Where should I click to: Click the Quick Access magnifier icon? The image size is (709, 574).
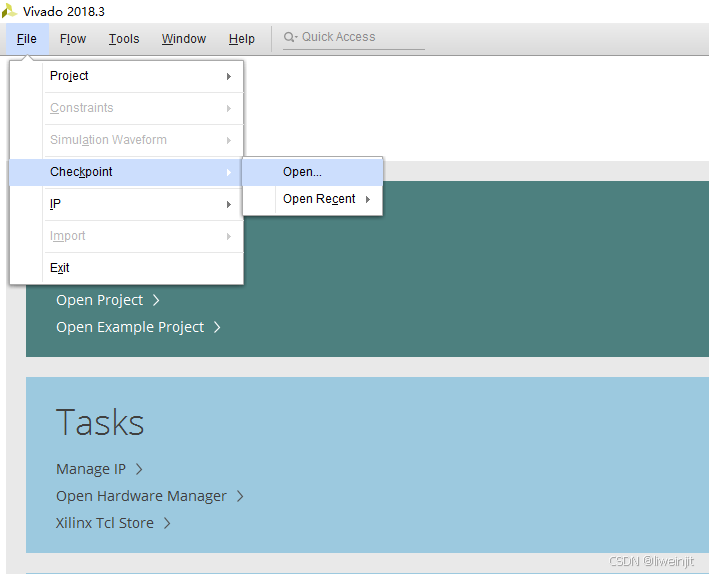coord(289,37)
